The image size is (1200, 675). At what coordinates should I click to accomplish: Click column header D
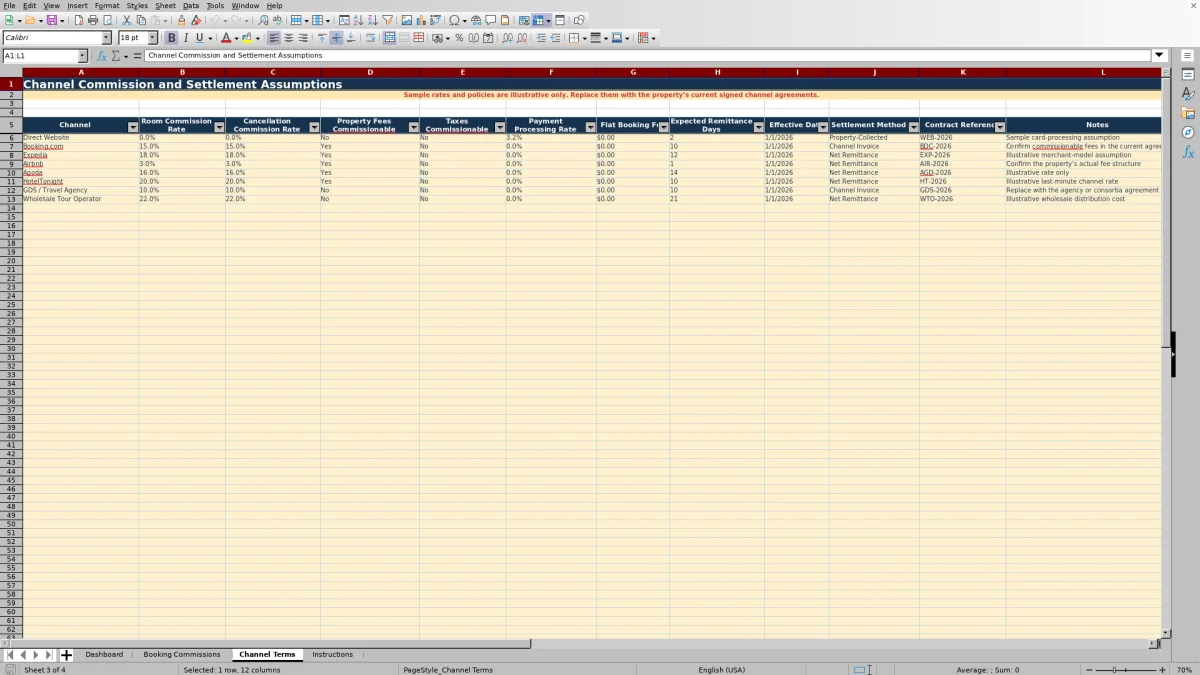tap(370, 72)
